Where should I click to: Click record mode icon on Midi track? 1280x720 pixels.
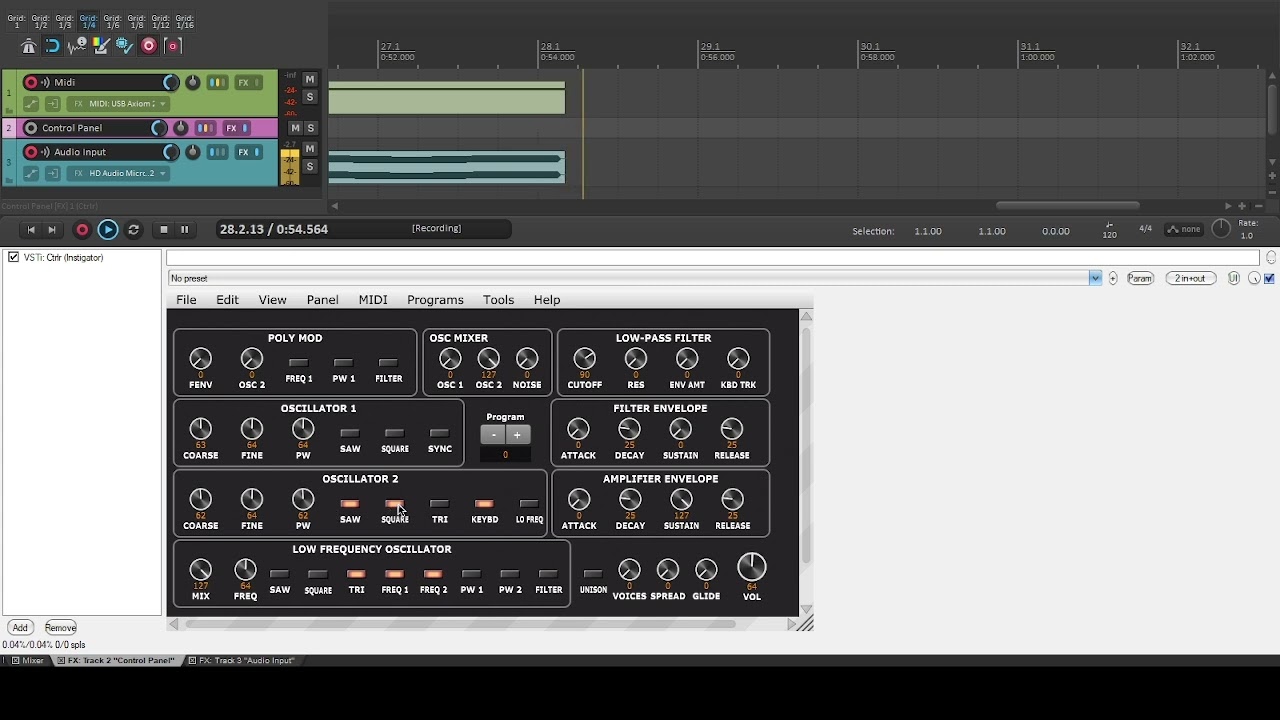pos(53,104)
